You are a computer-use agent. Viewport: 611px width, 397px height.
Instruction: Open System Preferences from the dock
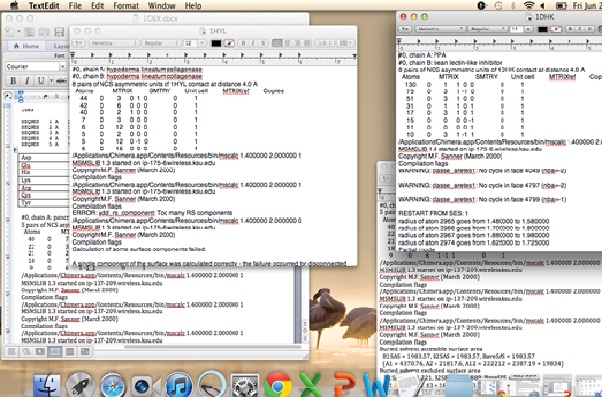coord(245,386)
